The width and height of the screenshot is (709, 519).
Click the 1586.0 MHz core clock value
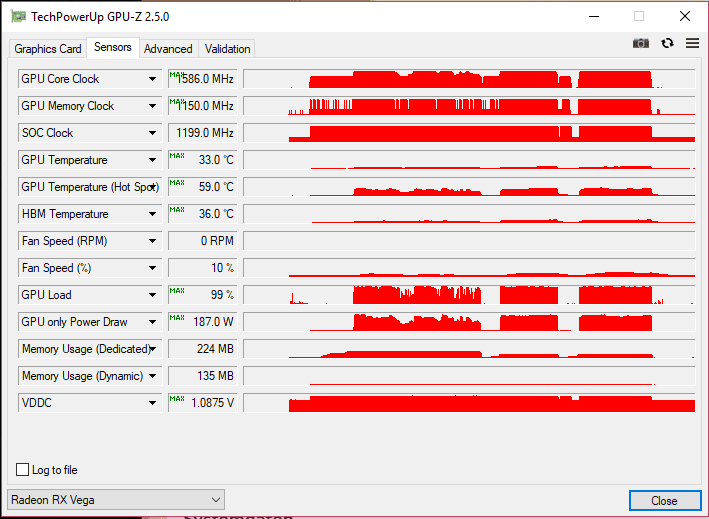[203, 79]
